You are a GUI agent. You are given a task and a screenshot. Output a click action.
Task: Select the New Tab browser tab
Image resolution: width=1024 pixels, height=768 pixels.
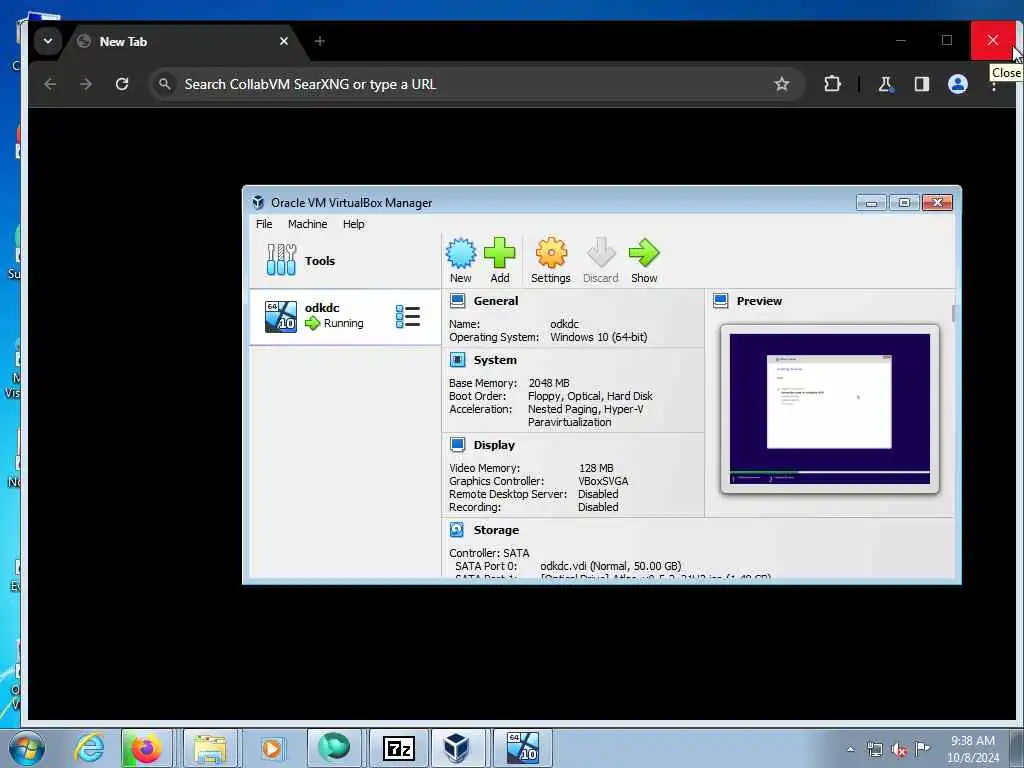point(182,41)
